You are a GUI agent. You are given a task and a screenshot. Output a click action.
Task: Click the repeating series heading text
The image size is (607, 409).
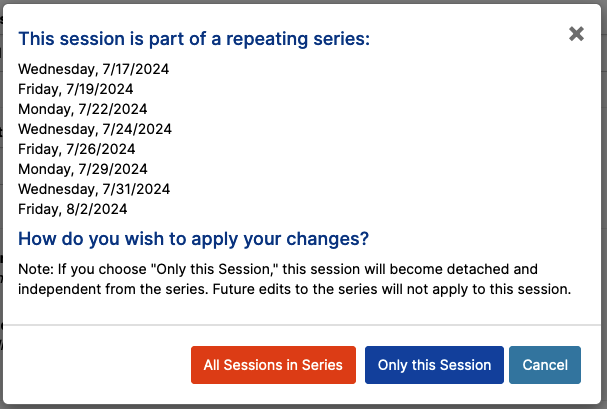(194, 39)
